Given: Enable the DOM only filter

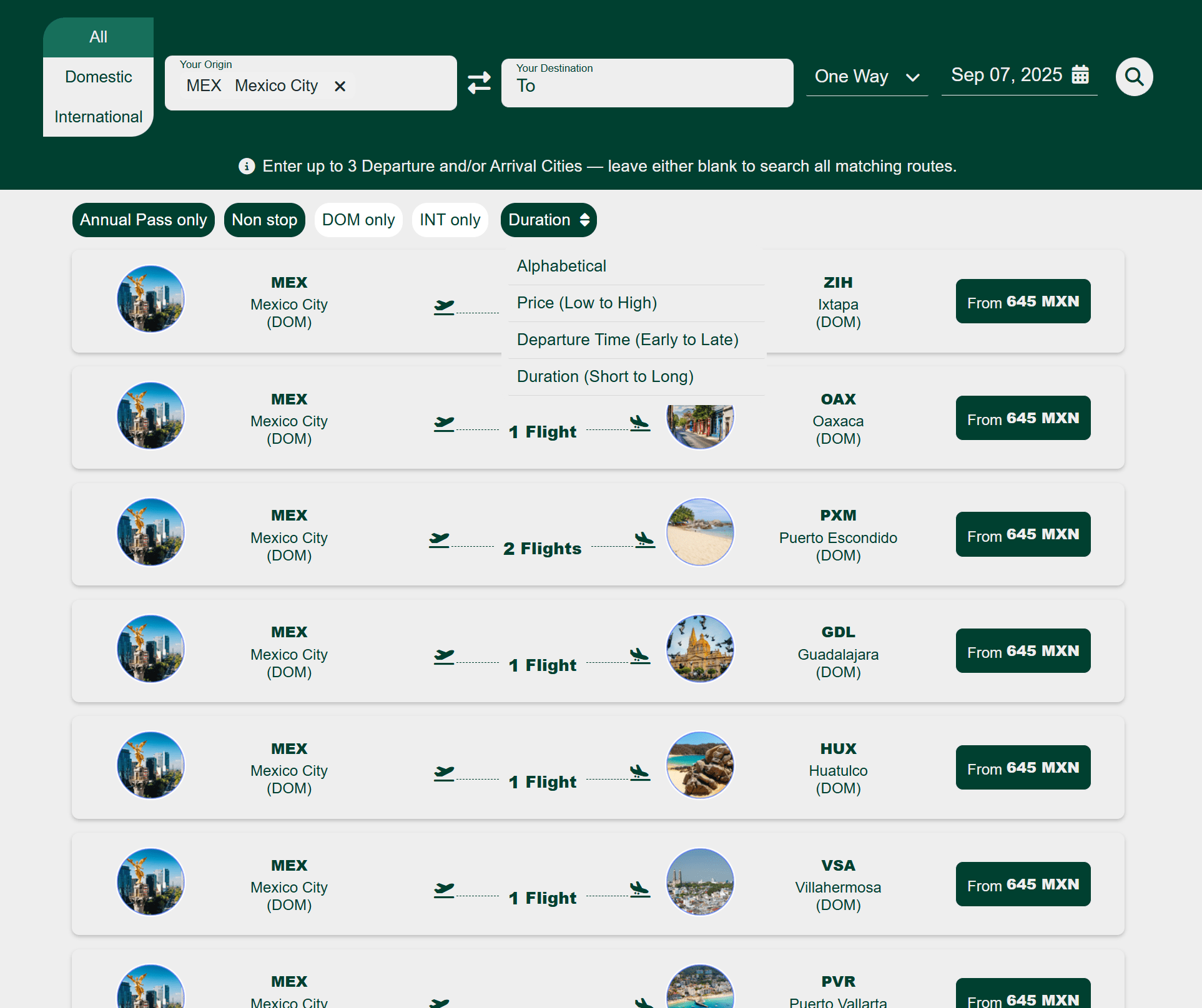Looking at the screenshot, I should pos(358,220).
